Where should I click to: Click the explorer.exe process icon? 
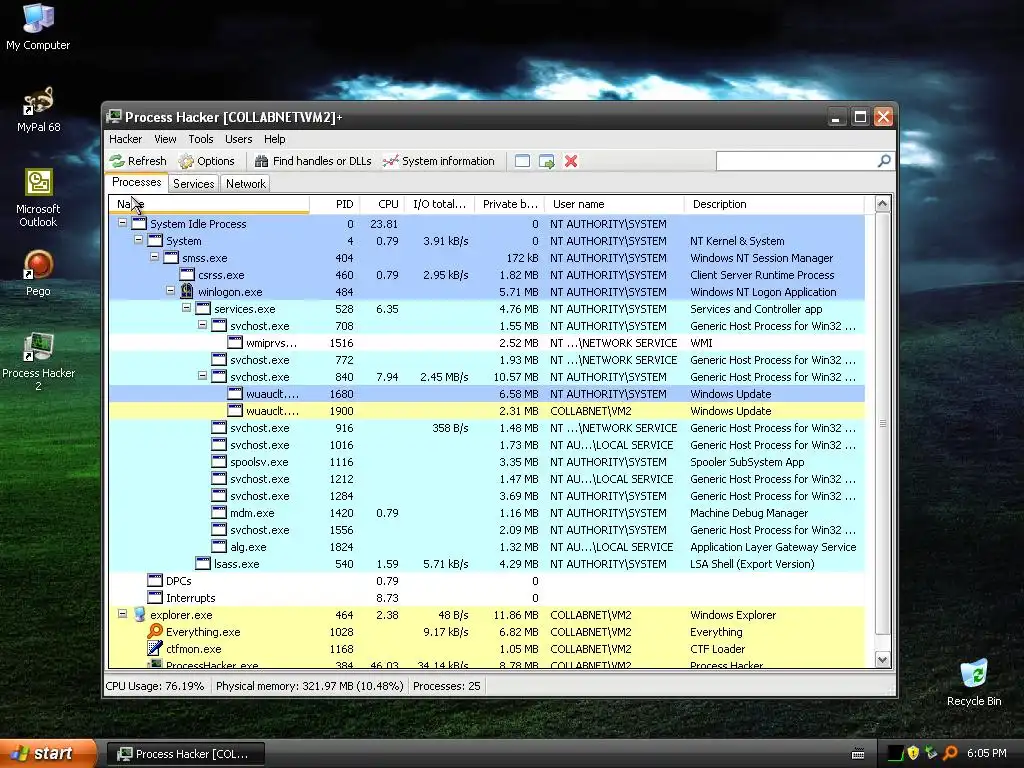pos(139,615)
